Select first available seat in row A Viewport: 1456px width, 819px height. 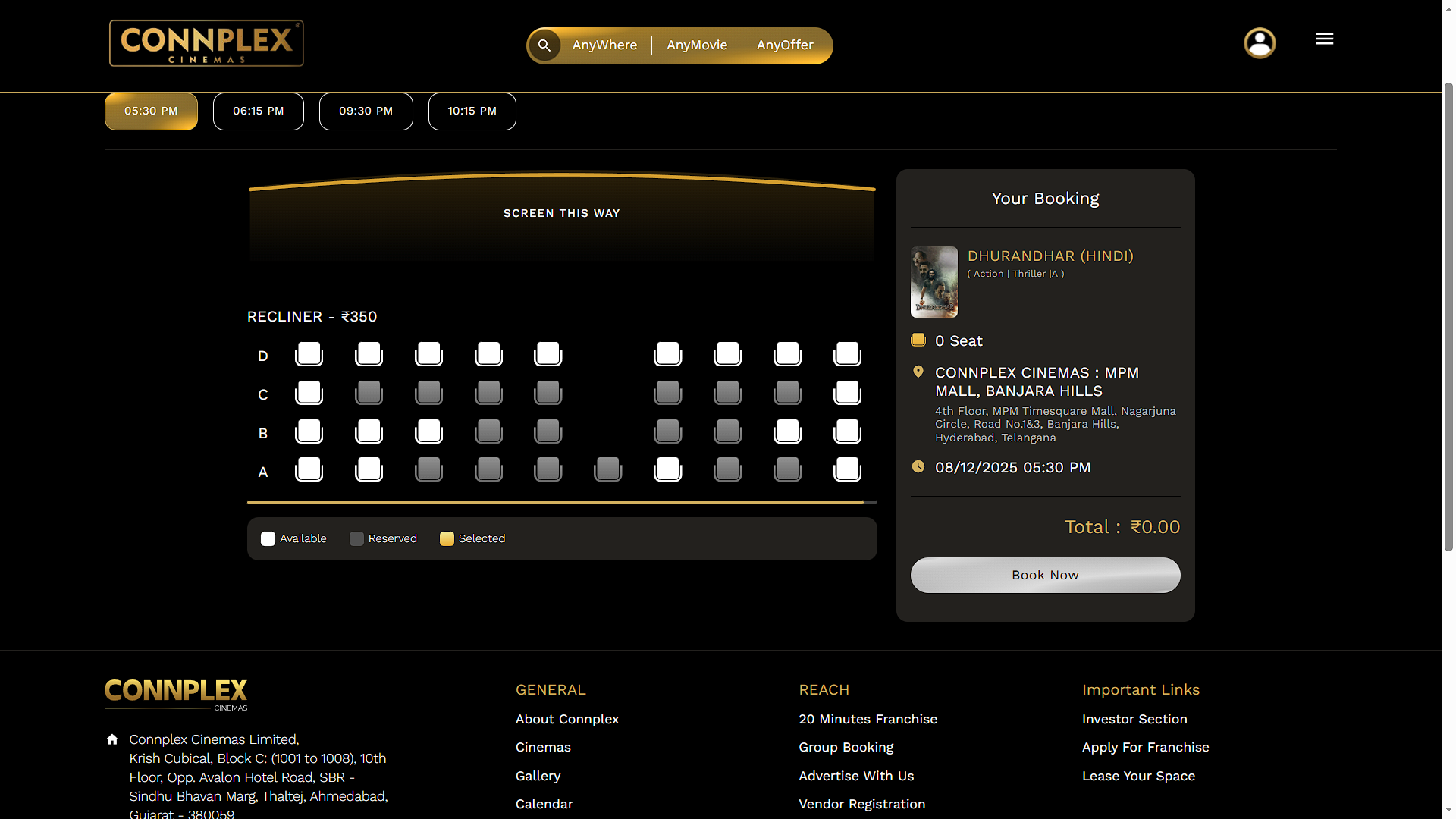[x=309, y=469]
